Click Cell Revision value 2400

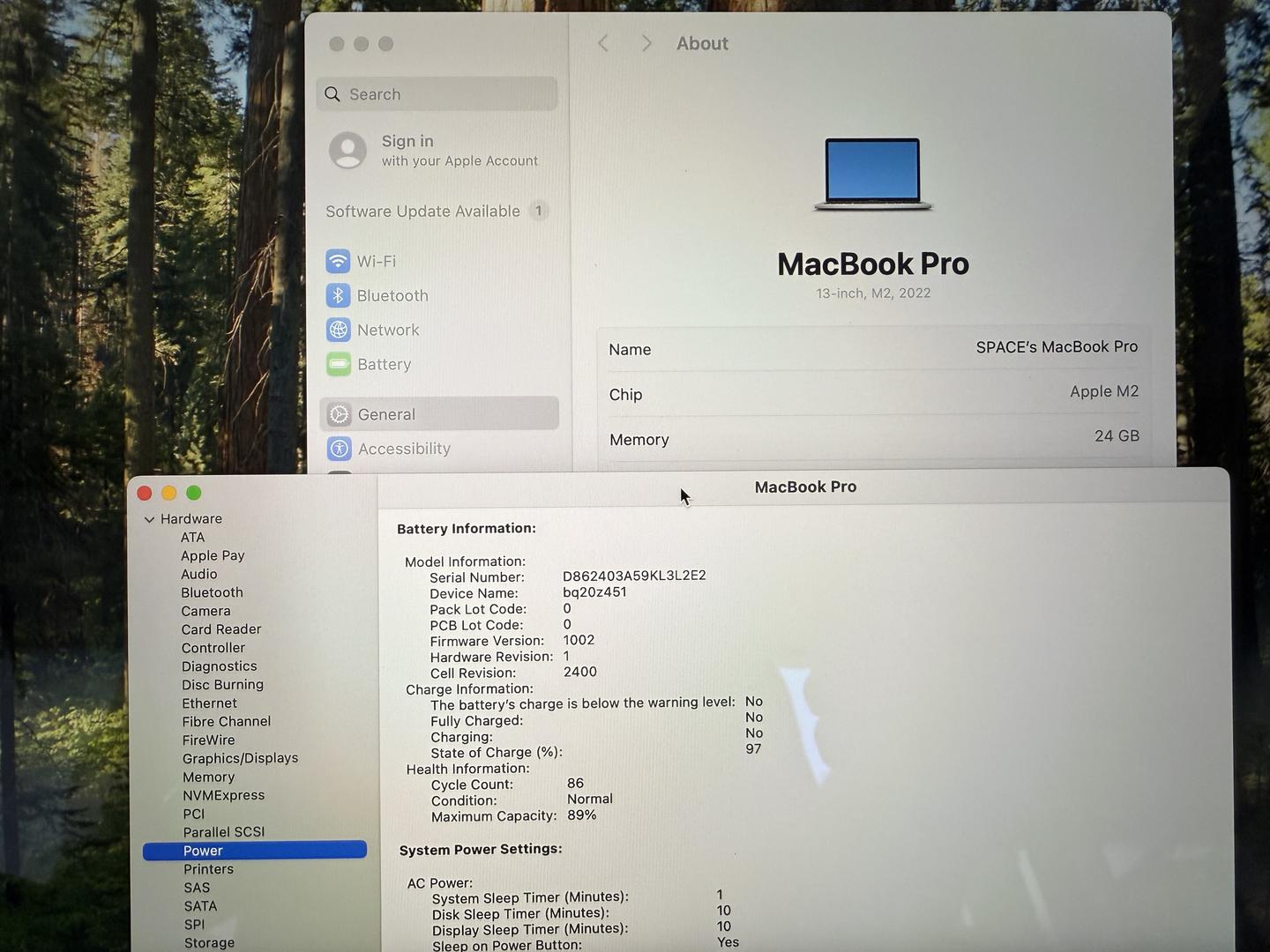[x=579, y=672]
